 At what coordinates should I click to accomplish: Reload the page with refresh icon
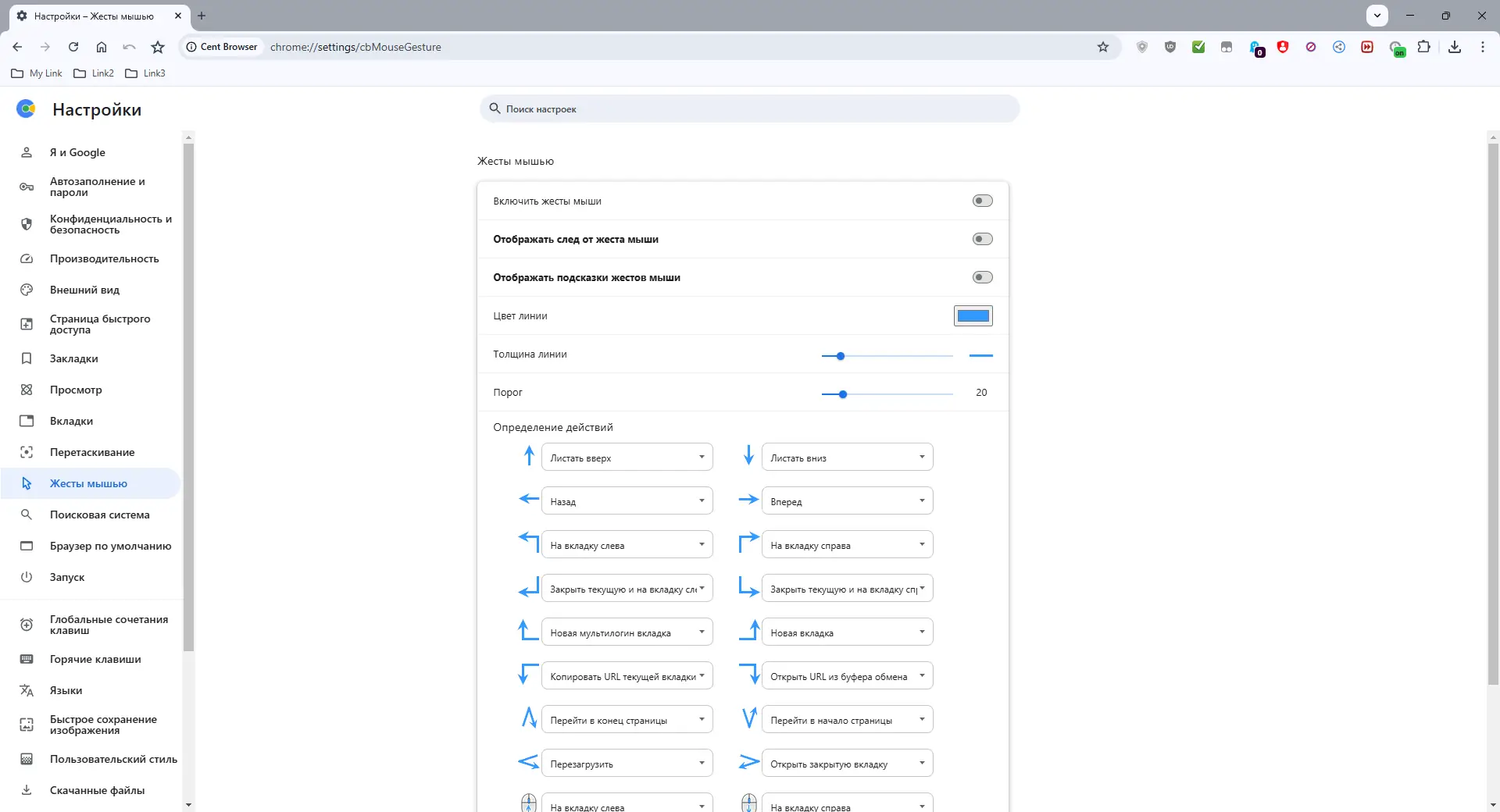click(x=73, y=47)
